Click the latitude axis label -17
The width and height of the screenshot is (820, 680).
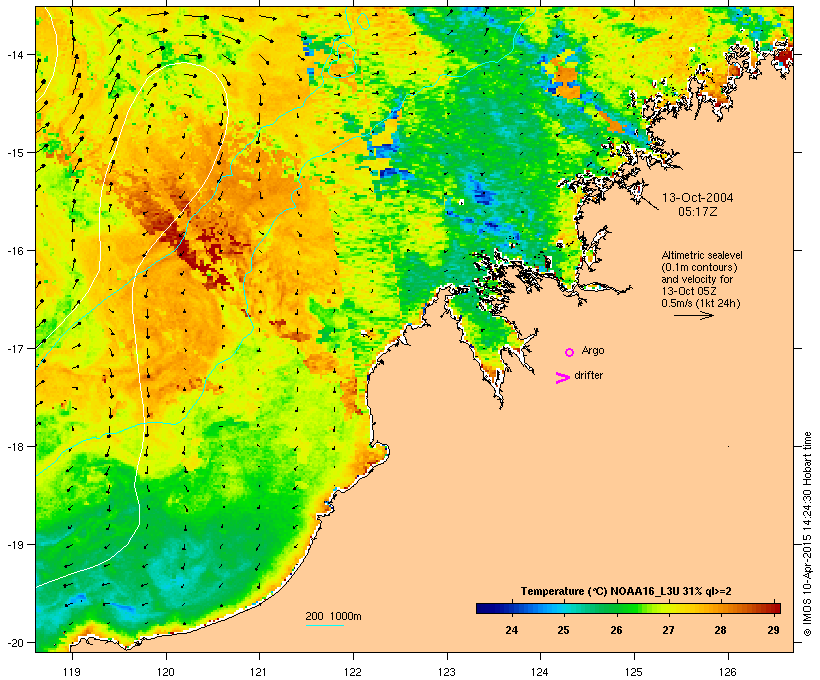[x=14, y=348]
